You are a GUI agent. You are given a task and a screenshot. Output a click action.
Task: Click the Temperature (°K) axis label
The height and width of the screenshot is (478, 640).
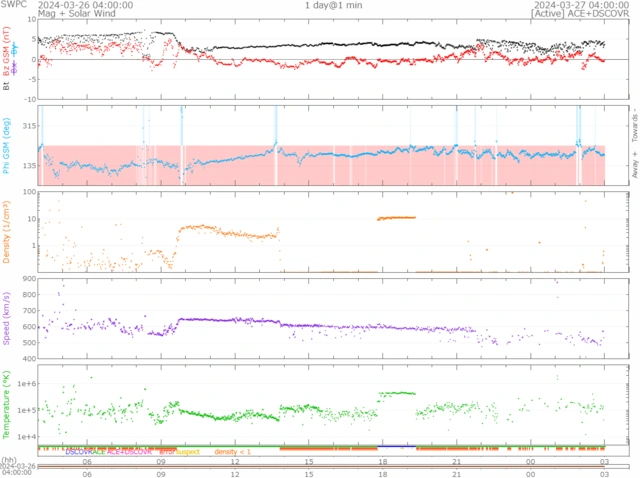6,405
